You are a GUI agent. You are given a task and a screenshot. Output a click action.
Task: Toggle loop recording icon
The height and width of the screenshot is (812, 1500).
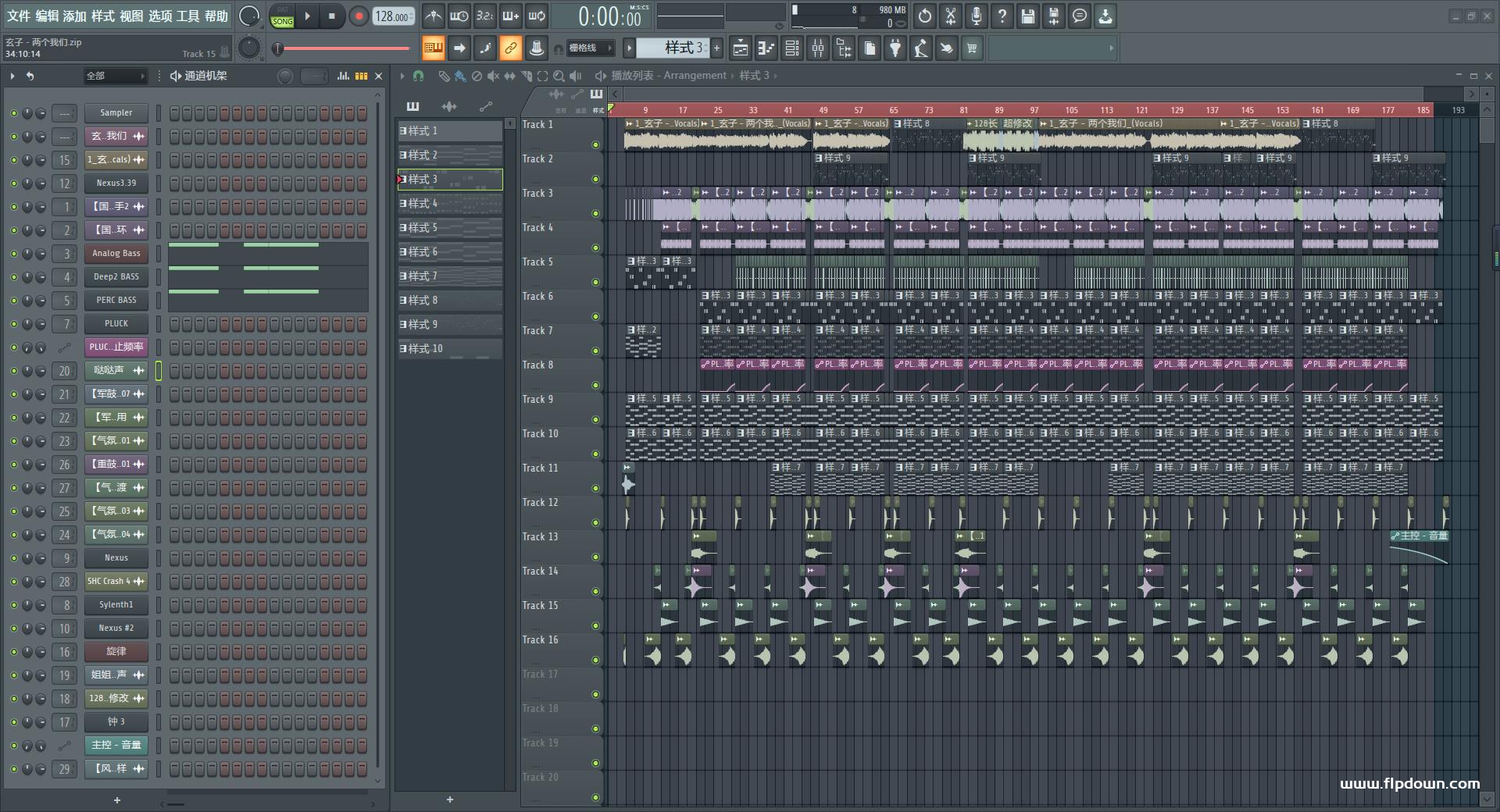tap(537, 16)
